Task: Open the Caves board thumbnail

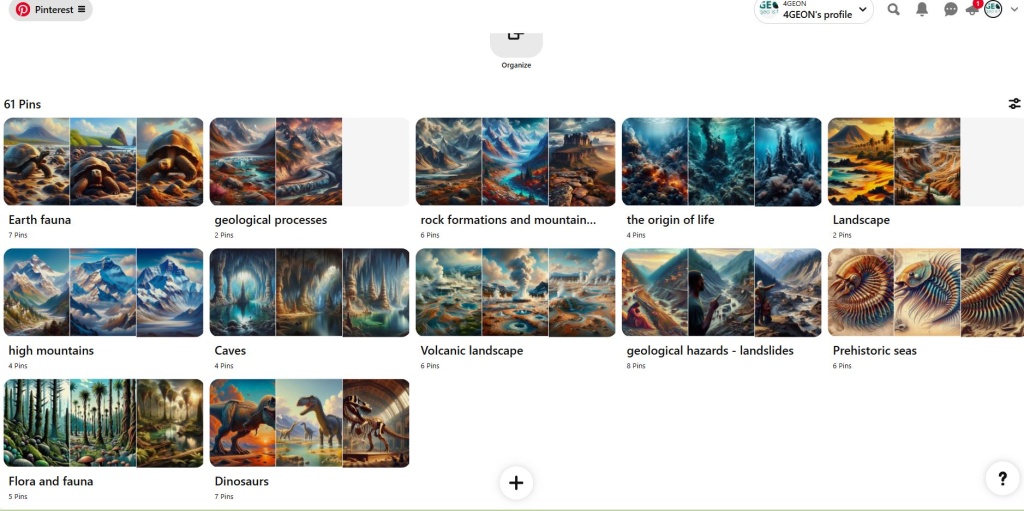Action: [309, 292]
